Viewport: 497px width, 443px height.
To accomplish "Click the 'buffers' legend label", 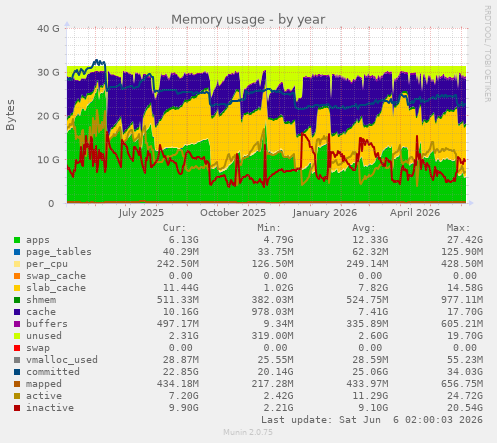I will [47, 324].
